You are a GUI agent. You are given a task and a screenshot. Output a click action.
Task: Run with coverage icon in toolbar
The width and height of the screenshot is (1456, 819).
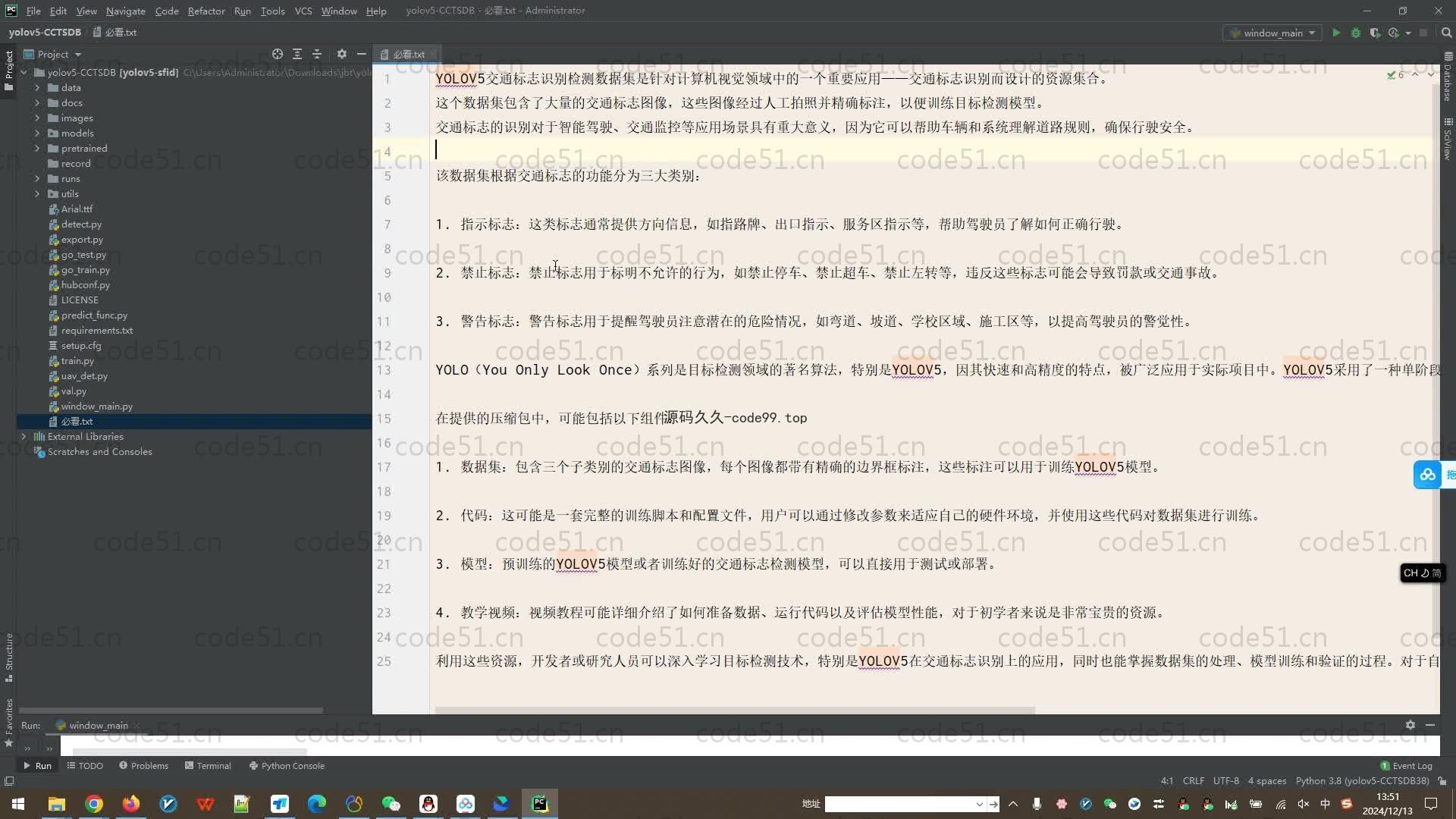coord(1375,33)
